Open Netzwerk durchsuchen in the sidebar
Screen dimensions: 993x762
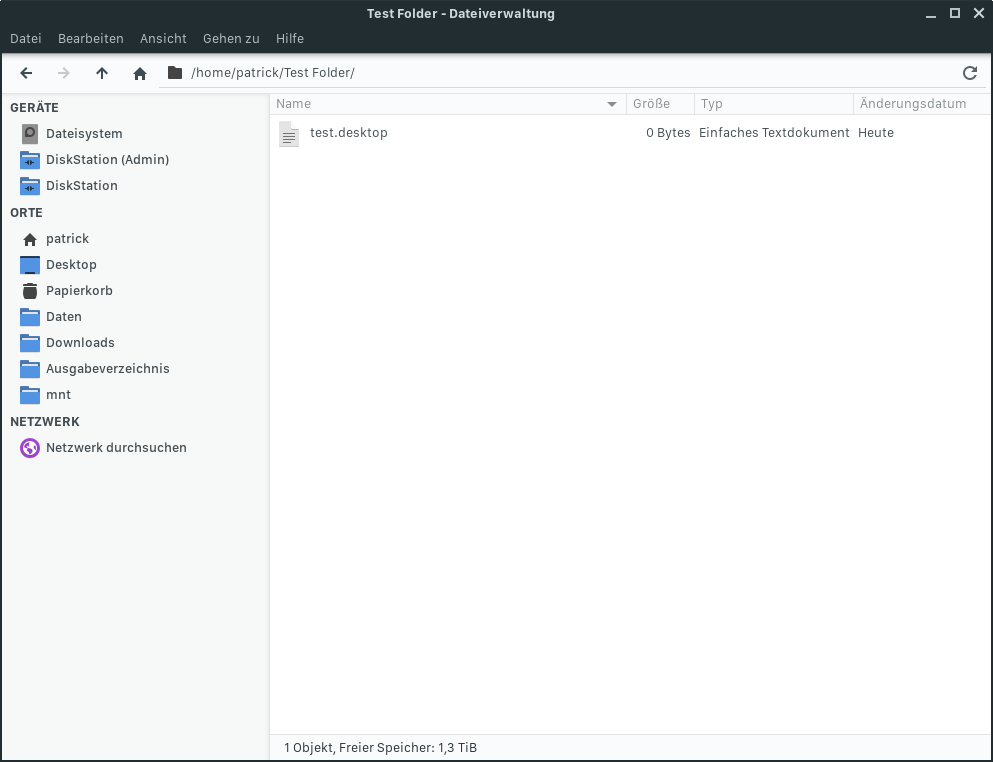click(116, 447)
